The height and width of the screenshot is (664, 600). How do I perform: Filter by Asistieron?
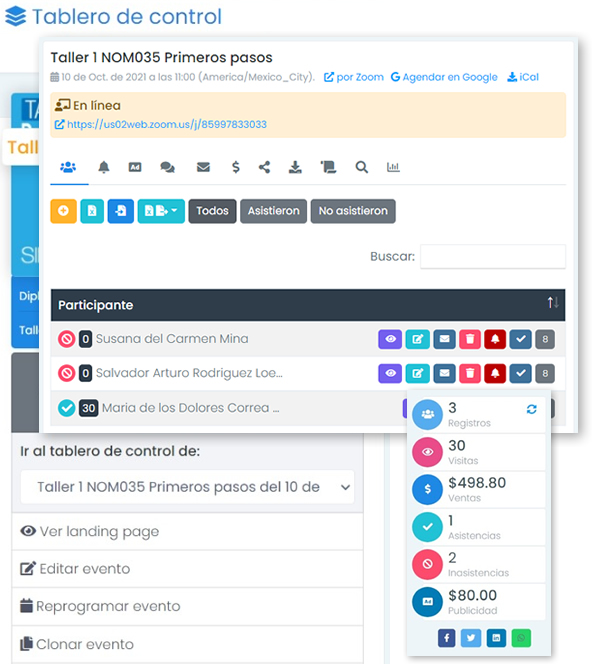(x=274, y=211)
